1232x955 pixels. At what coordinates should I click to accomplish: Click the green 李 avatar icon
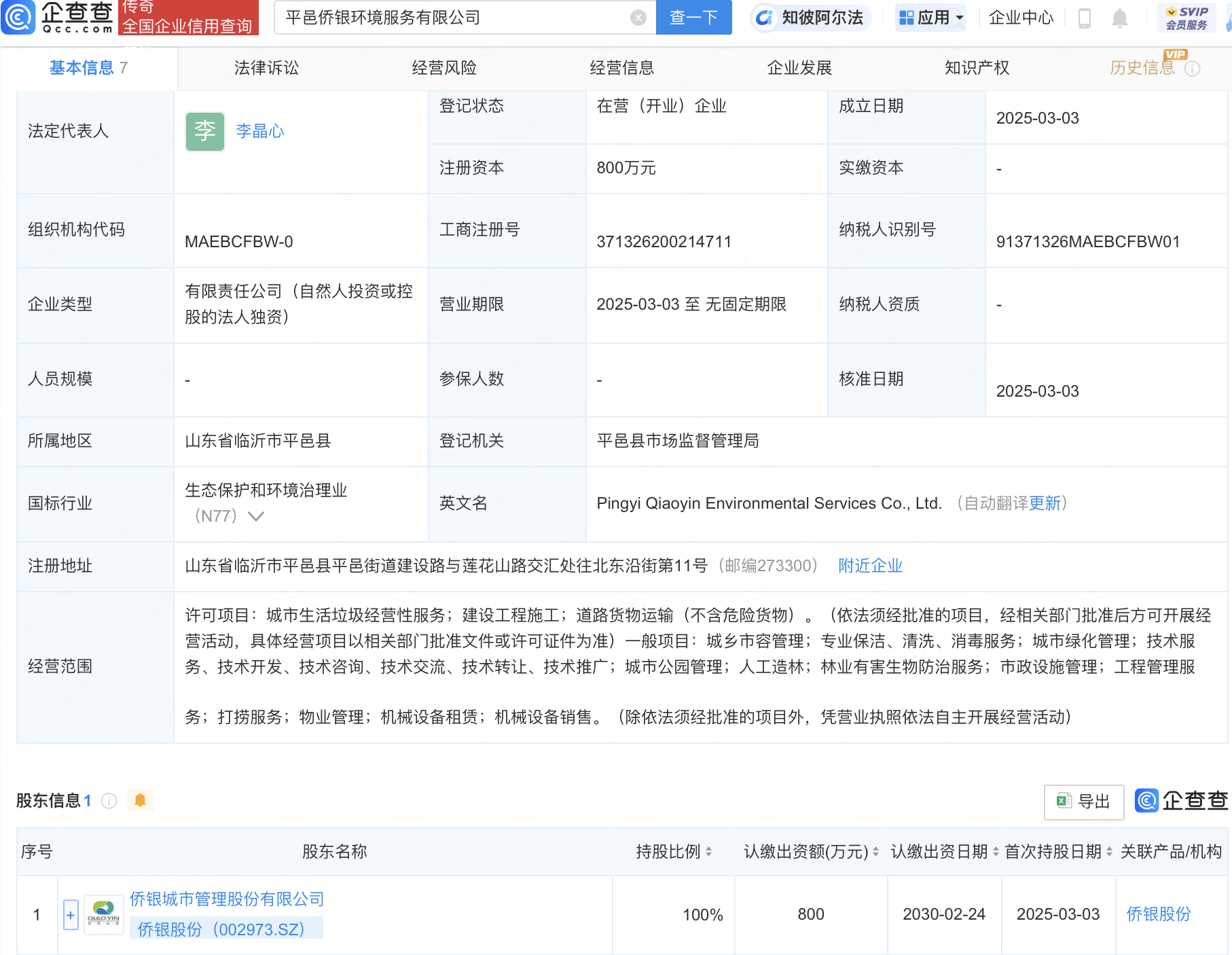pyautogui.click(x=205, y=131)
